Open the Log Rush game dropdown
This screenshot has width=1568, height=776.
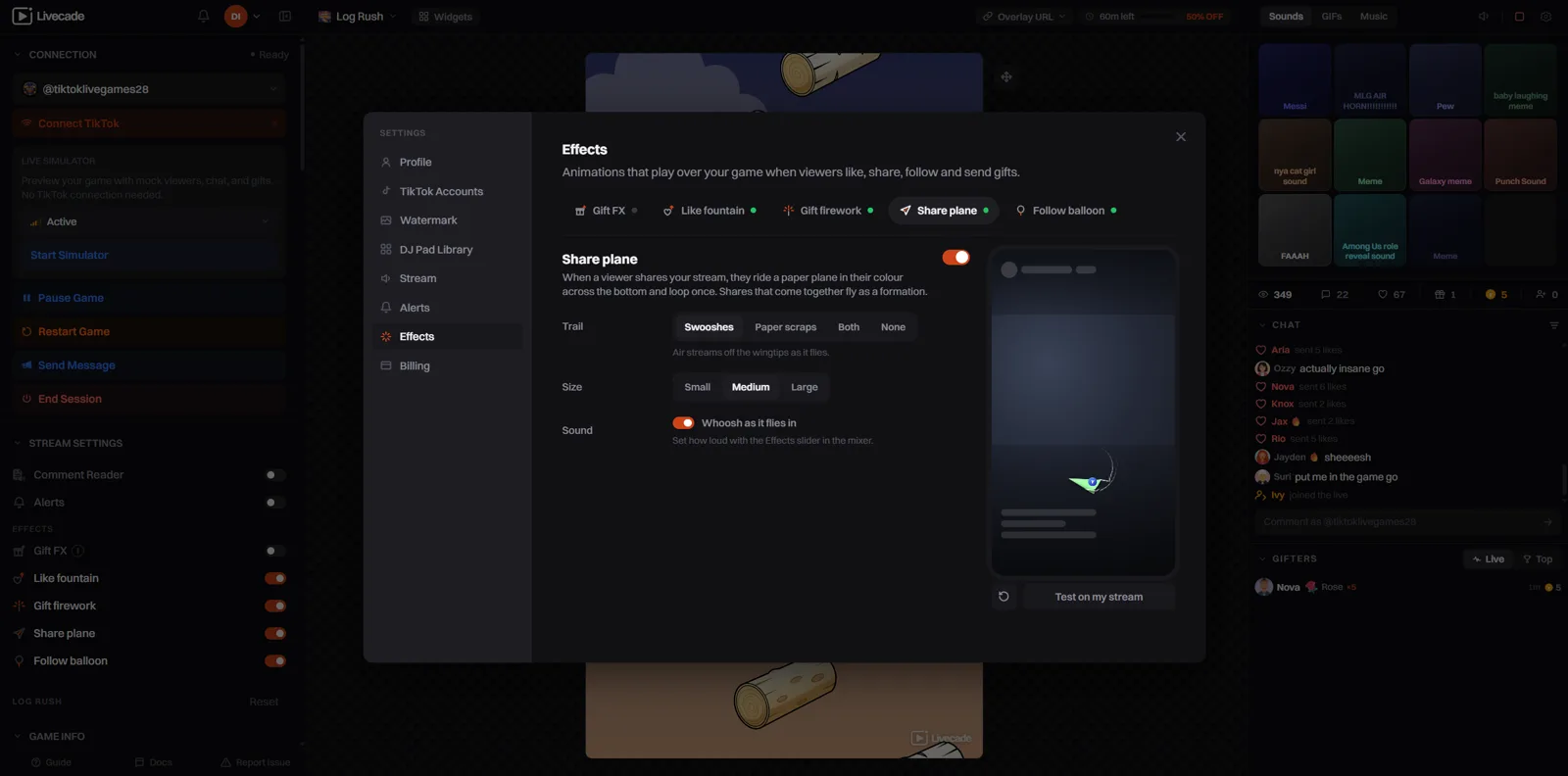pos(358,16)
